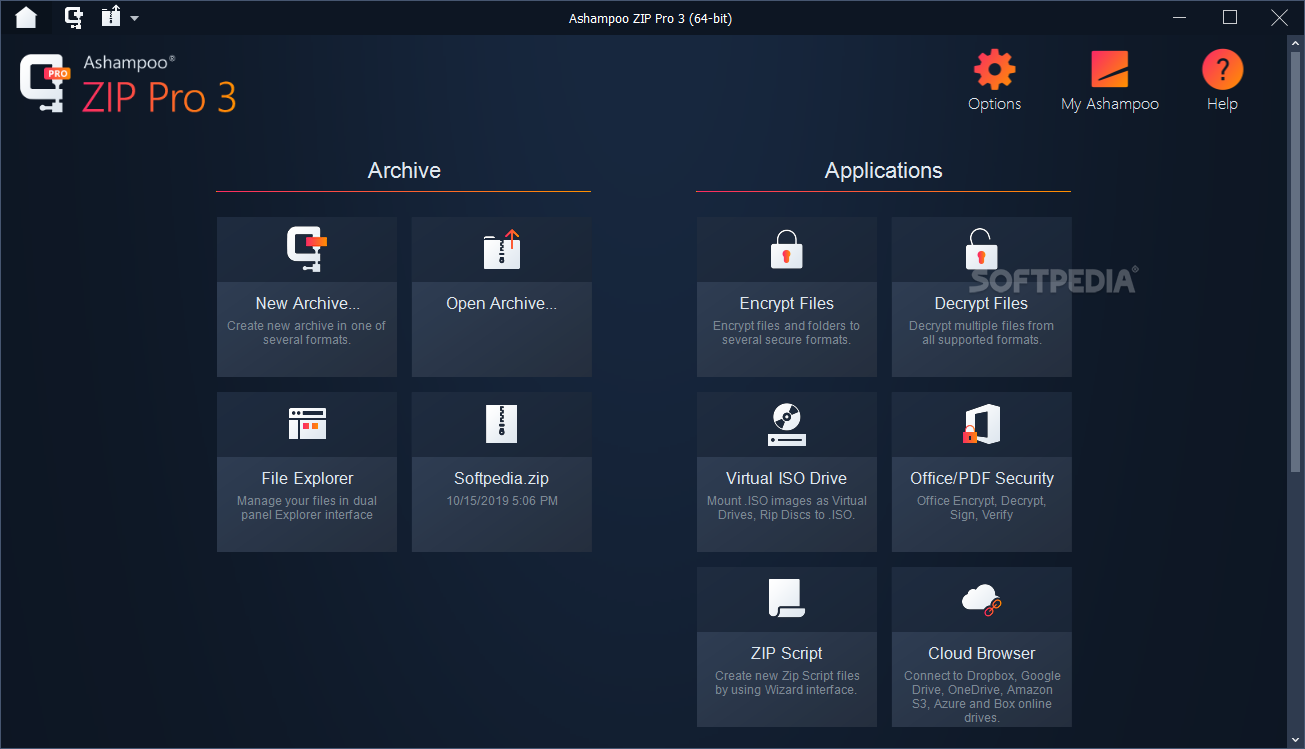Screen dimensions: 1305x749
Task: Click the Archive section heading
Action: click(404, 170)
